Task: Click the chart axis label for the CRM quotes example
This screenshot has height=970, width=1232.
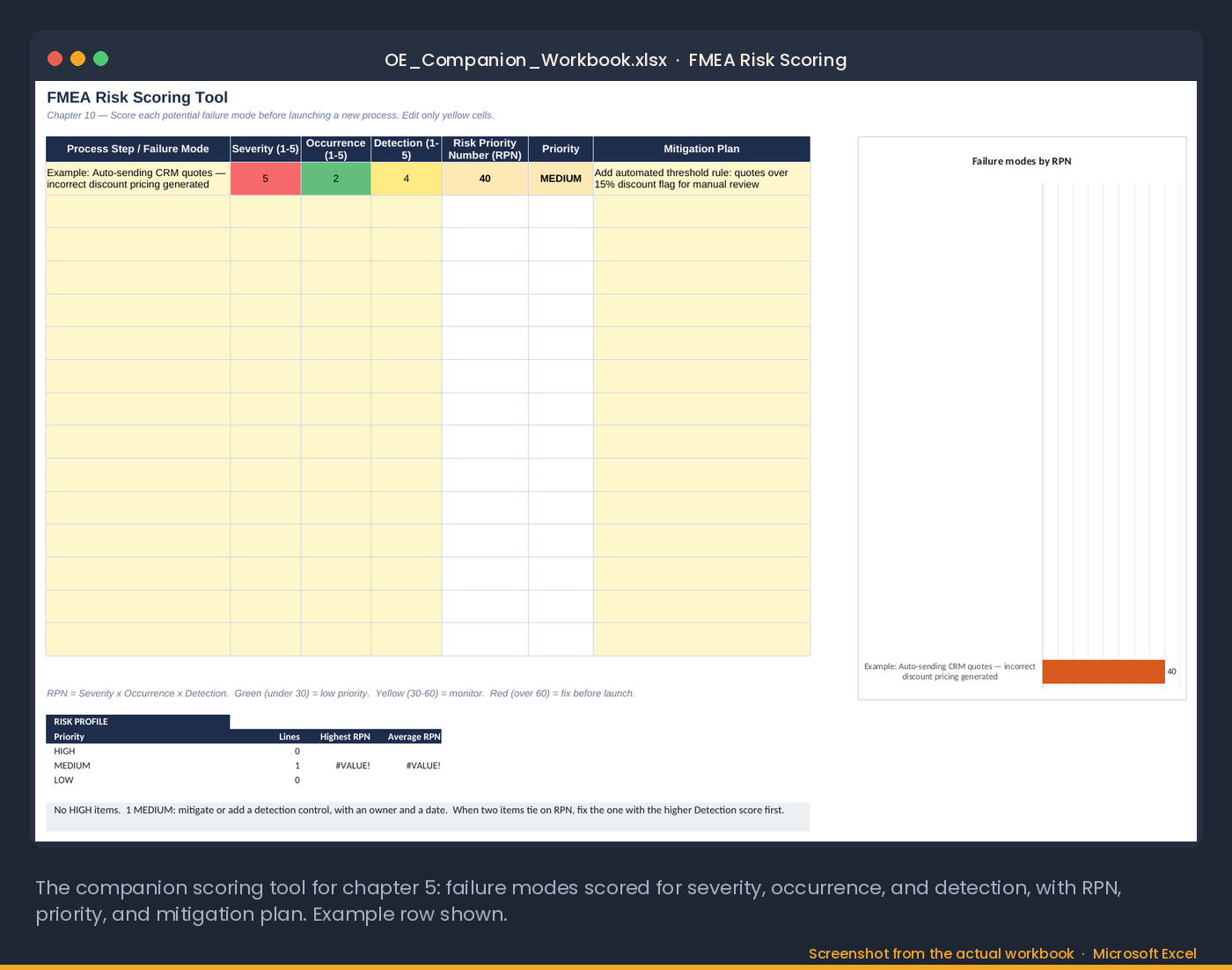Action: point(950,672)
